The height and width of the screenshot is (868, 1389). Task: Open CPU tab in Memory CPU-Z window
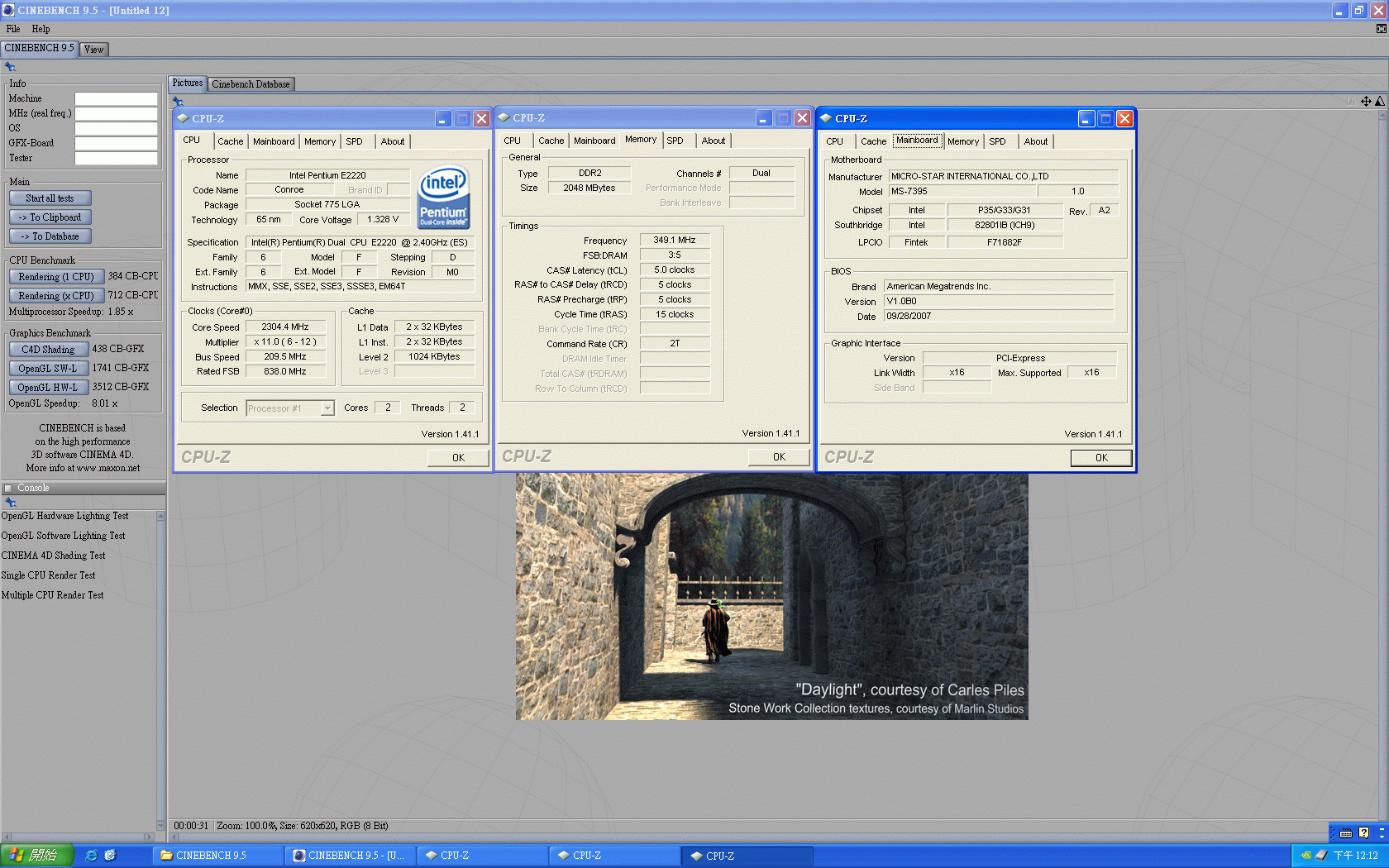[x=513, y=141]
